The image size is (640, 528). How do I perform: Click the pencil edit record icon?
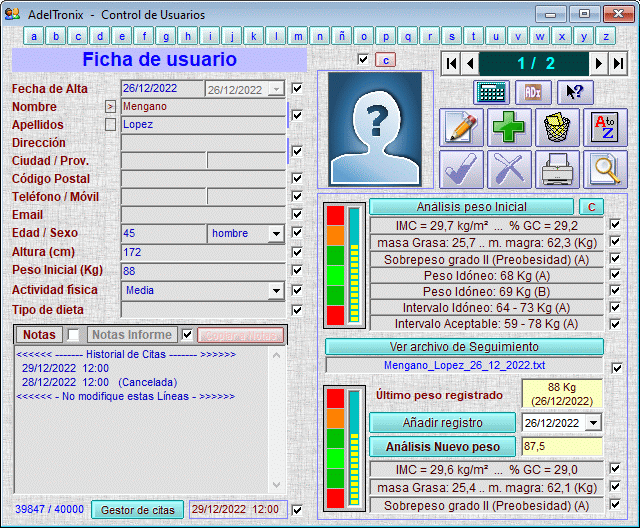(x=461, y=128)
